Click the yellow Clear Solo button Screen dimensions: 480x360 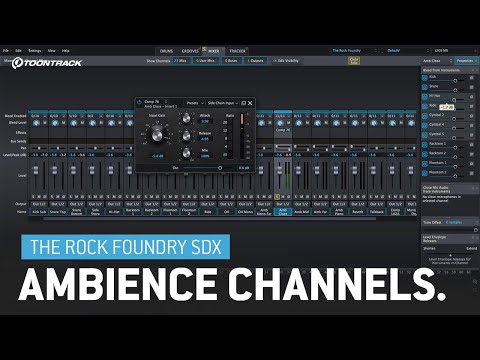pos(354,61)
